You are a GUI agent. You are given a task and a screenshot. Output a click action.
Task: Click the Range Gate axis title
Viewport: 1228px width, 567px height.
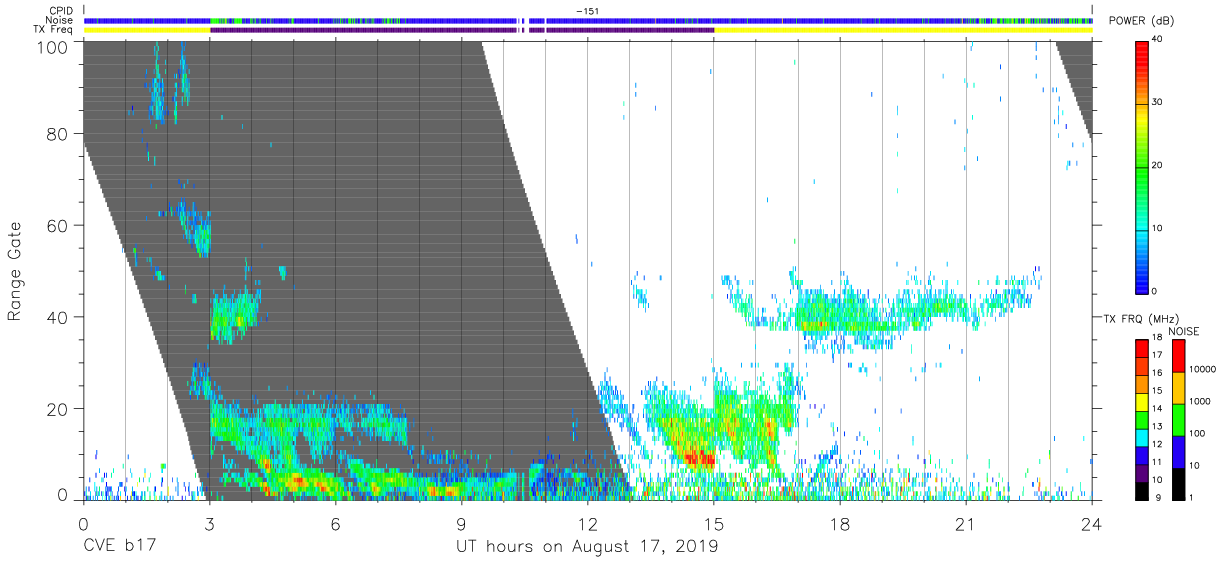click(x=15, y=272)
